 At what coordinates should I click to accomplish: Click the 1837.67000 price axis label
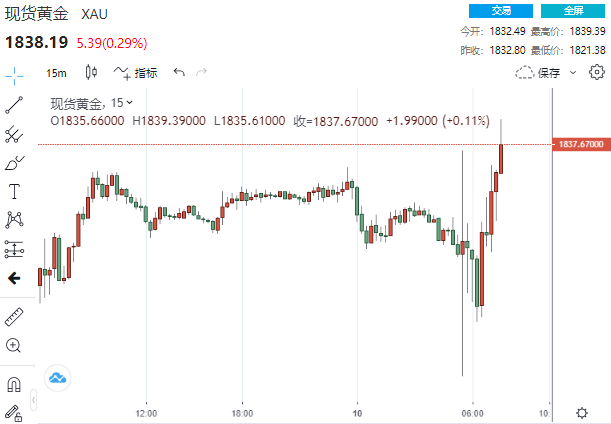coord(582,144)
